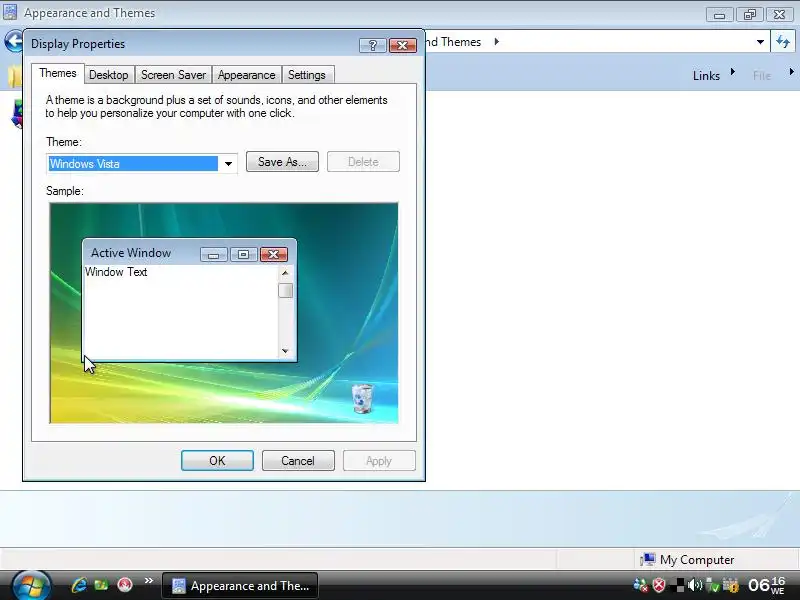Click the My Computer status bar icon
The image size is (800, 600).
(x=647, y=560)
